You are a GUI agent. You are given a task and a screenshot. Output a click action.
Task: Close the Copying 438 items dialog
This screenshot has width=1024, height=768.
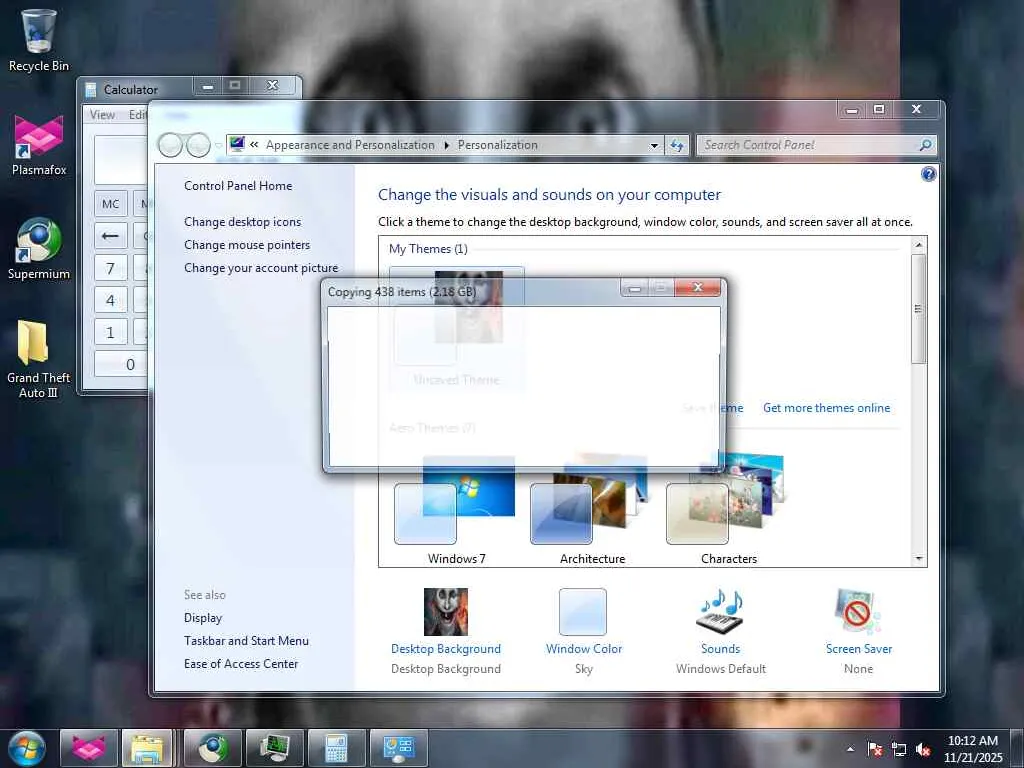(x=697, y=287)
